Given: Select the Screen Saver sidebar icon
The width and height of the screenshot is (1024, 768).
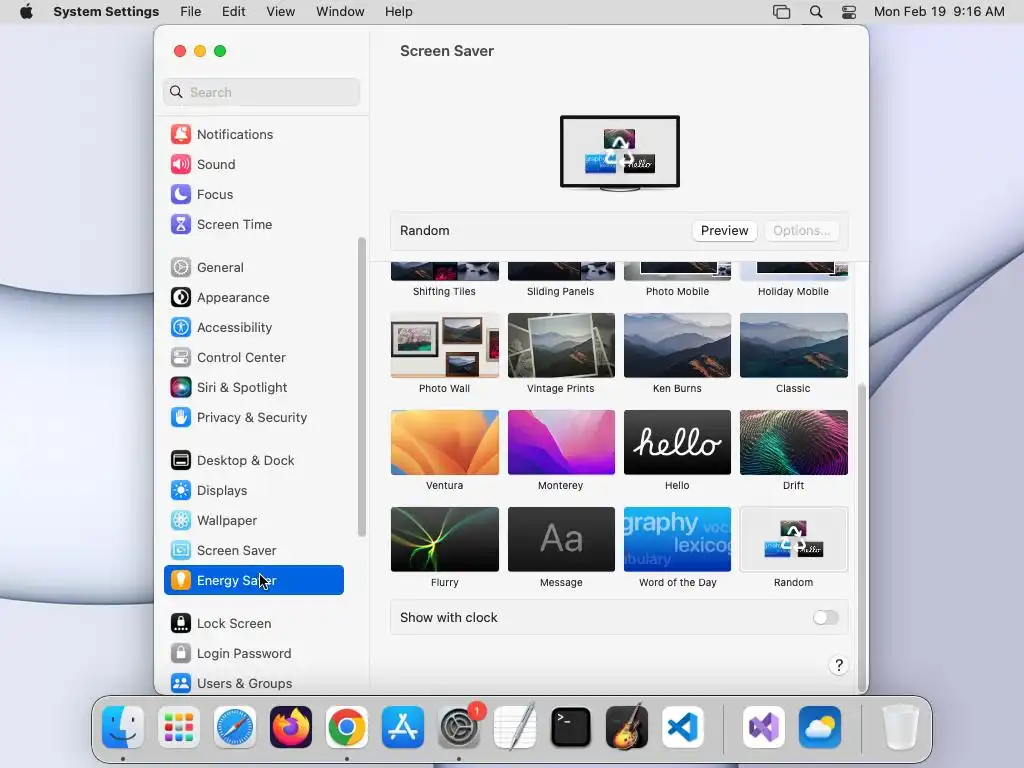Looking at the screenshot, I should coord(181,551).
